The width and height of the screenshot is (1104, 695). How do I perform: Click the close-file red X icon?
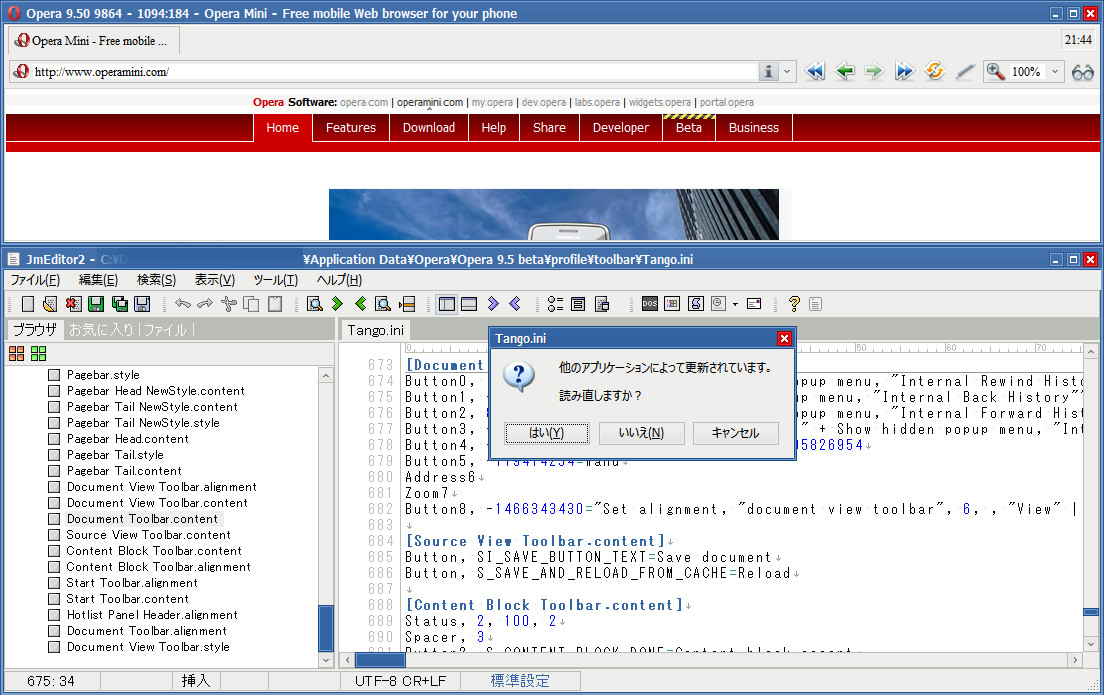(x=73, y=303)
